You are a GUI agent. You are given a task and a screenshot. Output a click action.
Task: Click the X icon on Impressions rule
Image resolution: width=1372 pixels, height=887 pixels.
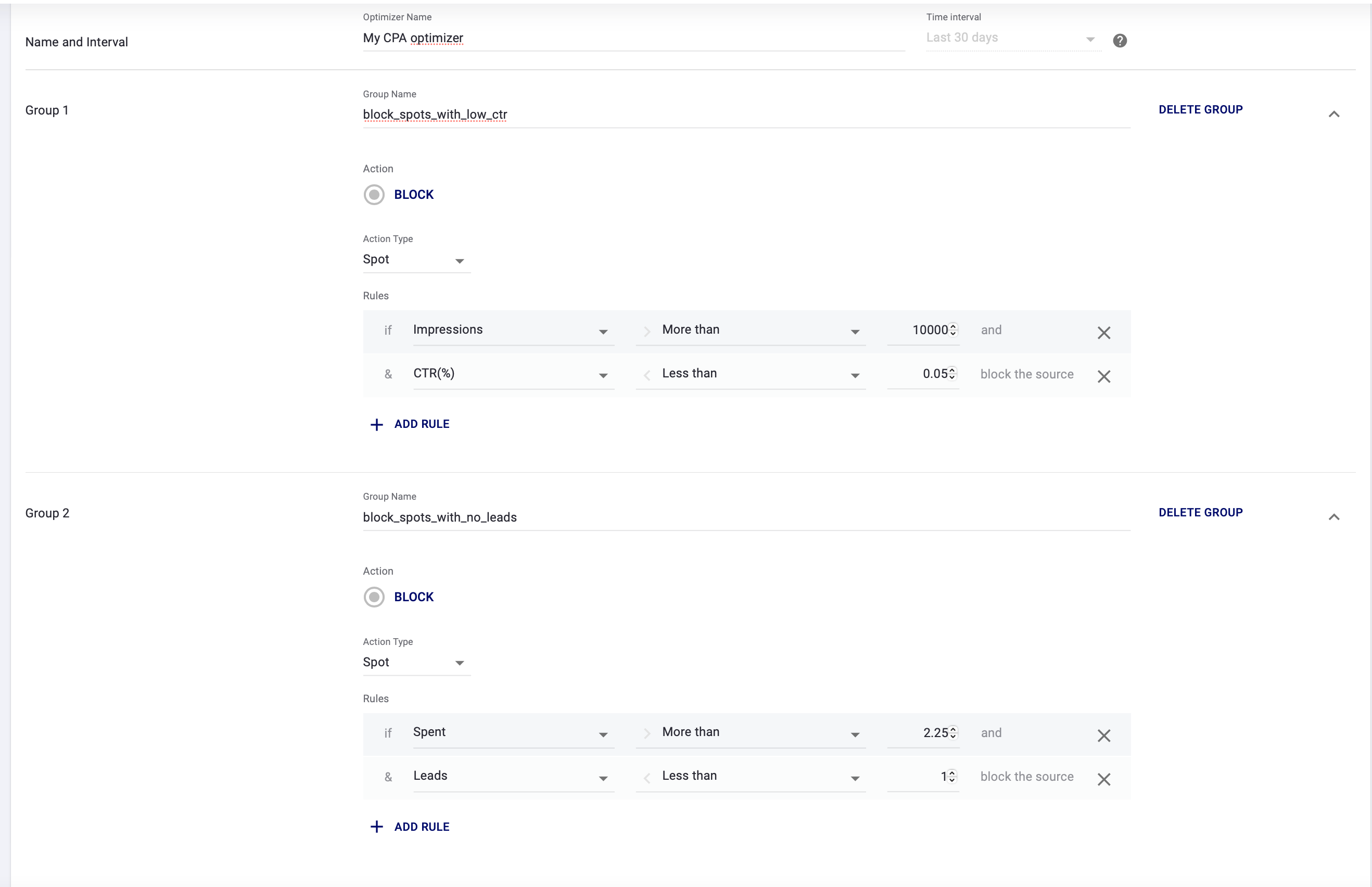1104,332
